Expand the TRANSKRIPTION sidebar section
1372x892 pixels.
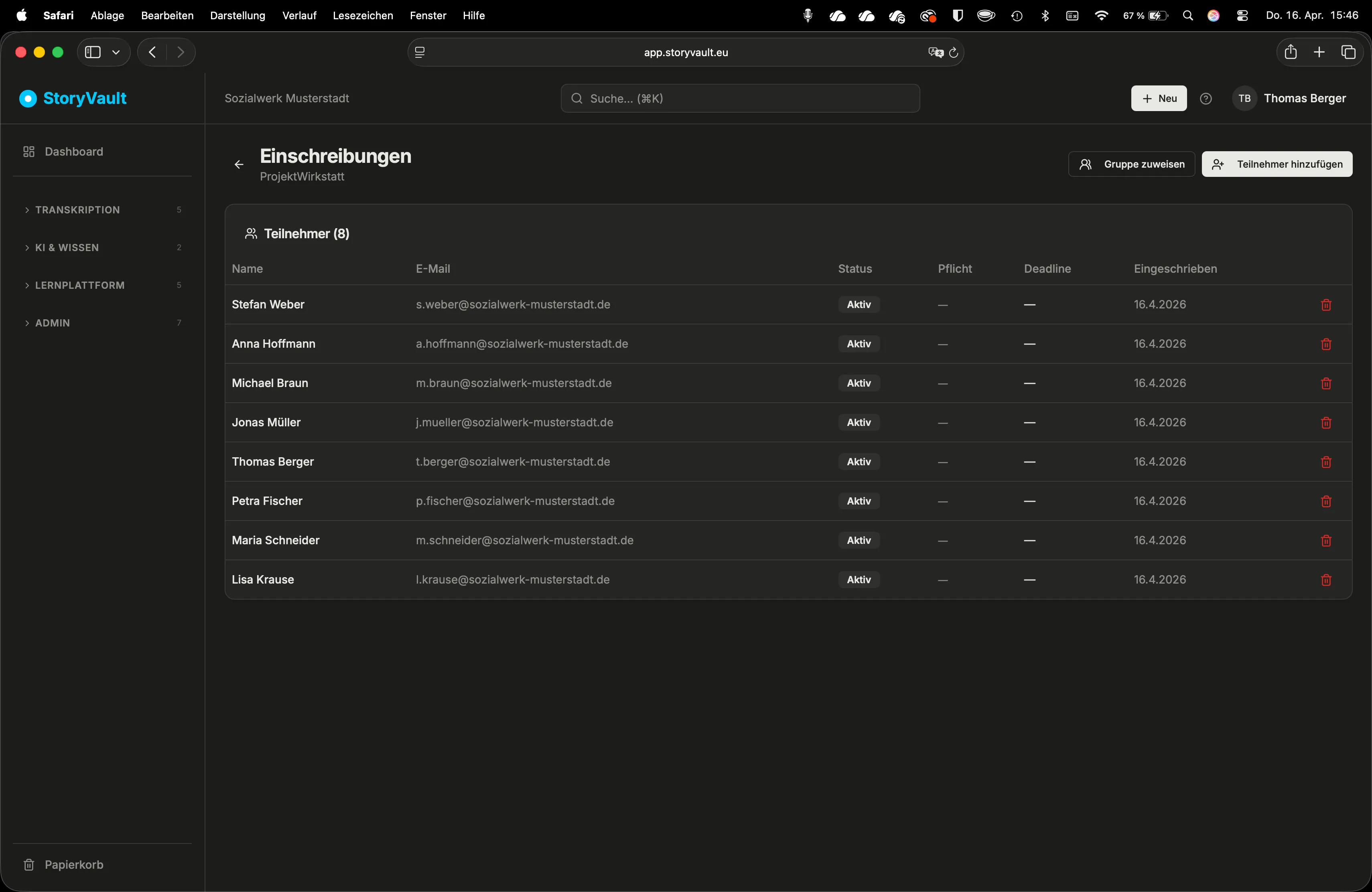[103, 210]
